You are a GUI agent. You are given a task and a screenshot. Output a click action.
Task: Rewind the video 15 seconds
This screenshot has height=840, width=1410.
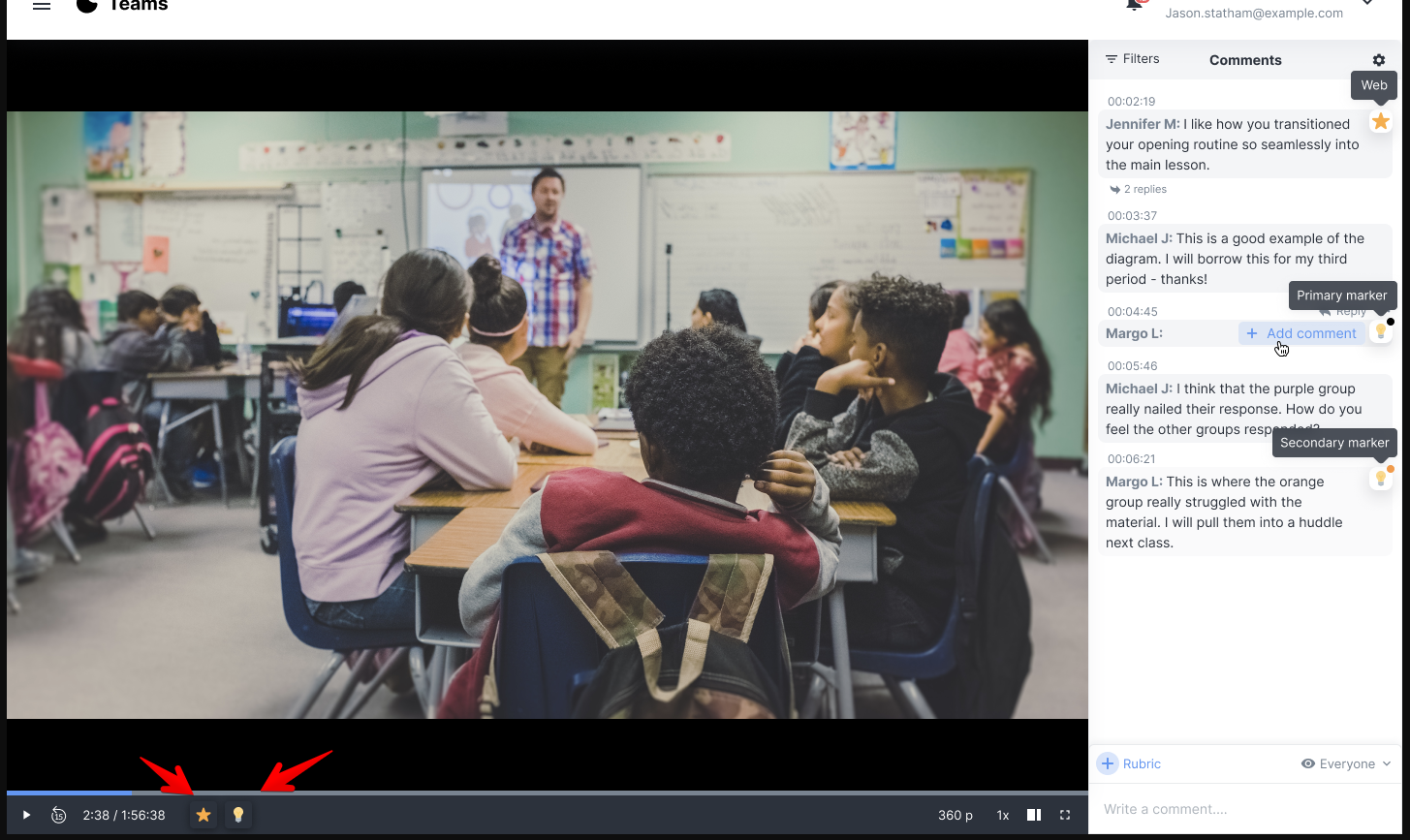pyautogui.click(x=58, y=816)
